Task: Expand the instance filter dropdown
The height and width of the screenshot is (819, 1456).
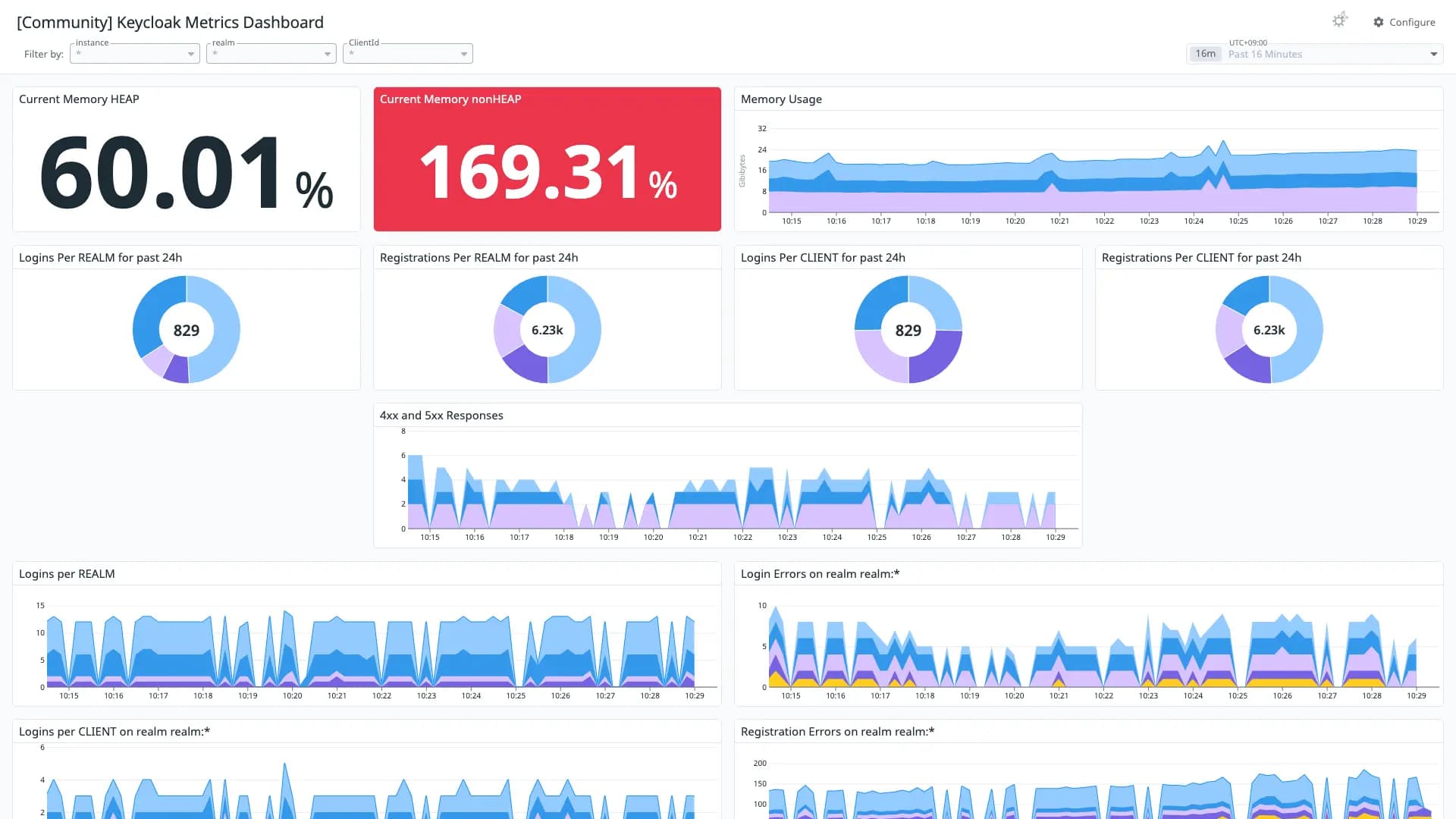Action: tap(135, 54)
